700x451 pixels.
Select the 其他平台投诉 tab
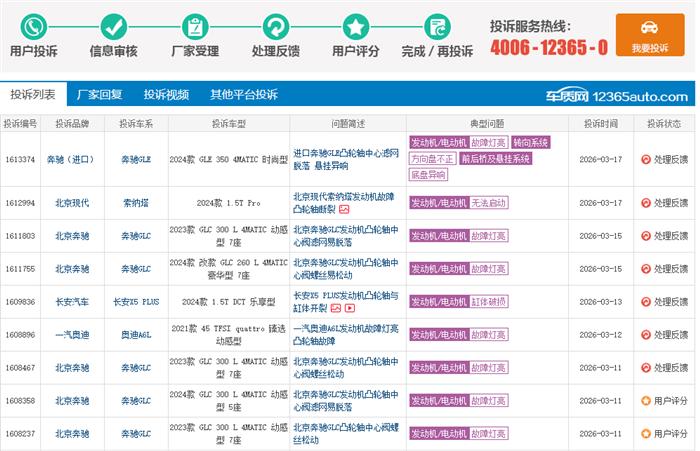click(243, 95)
